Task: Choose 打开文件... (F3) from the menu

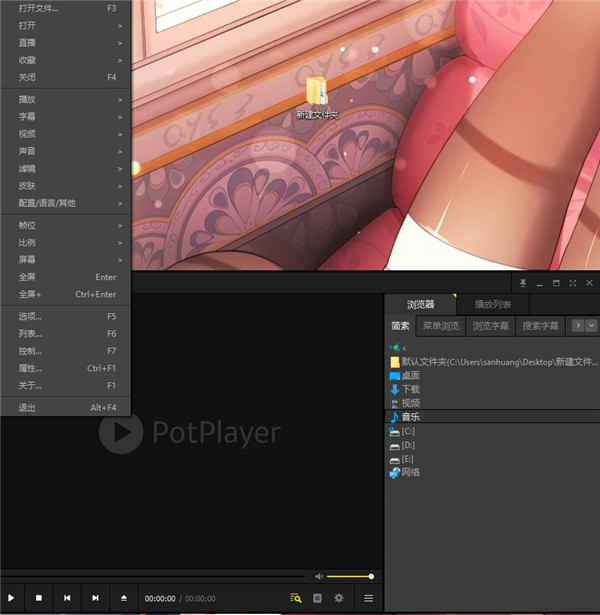Action: 66,9
